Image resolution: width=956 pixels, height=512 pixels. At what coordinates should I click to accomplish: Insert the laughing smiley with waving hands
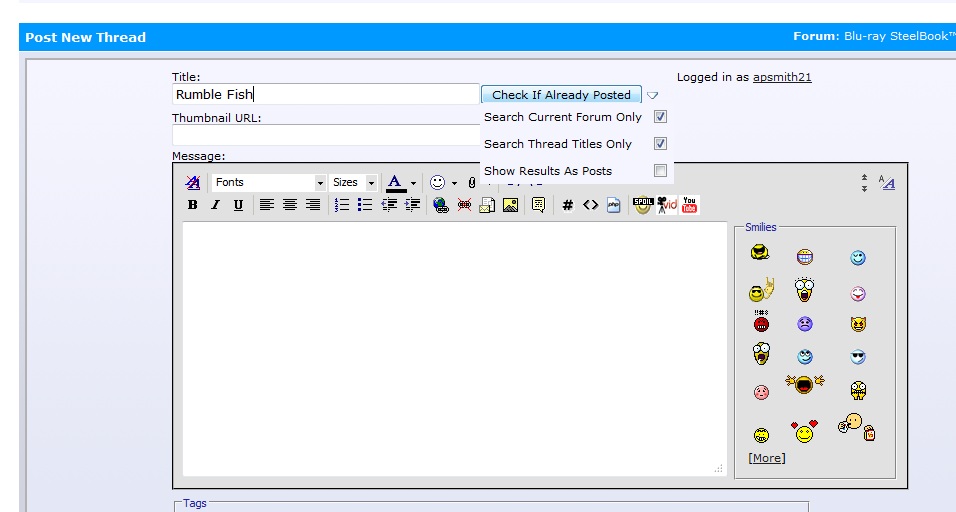(x=805, y=384)
